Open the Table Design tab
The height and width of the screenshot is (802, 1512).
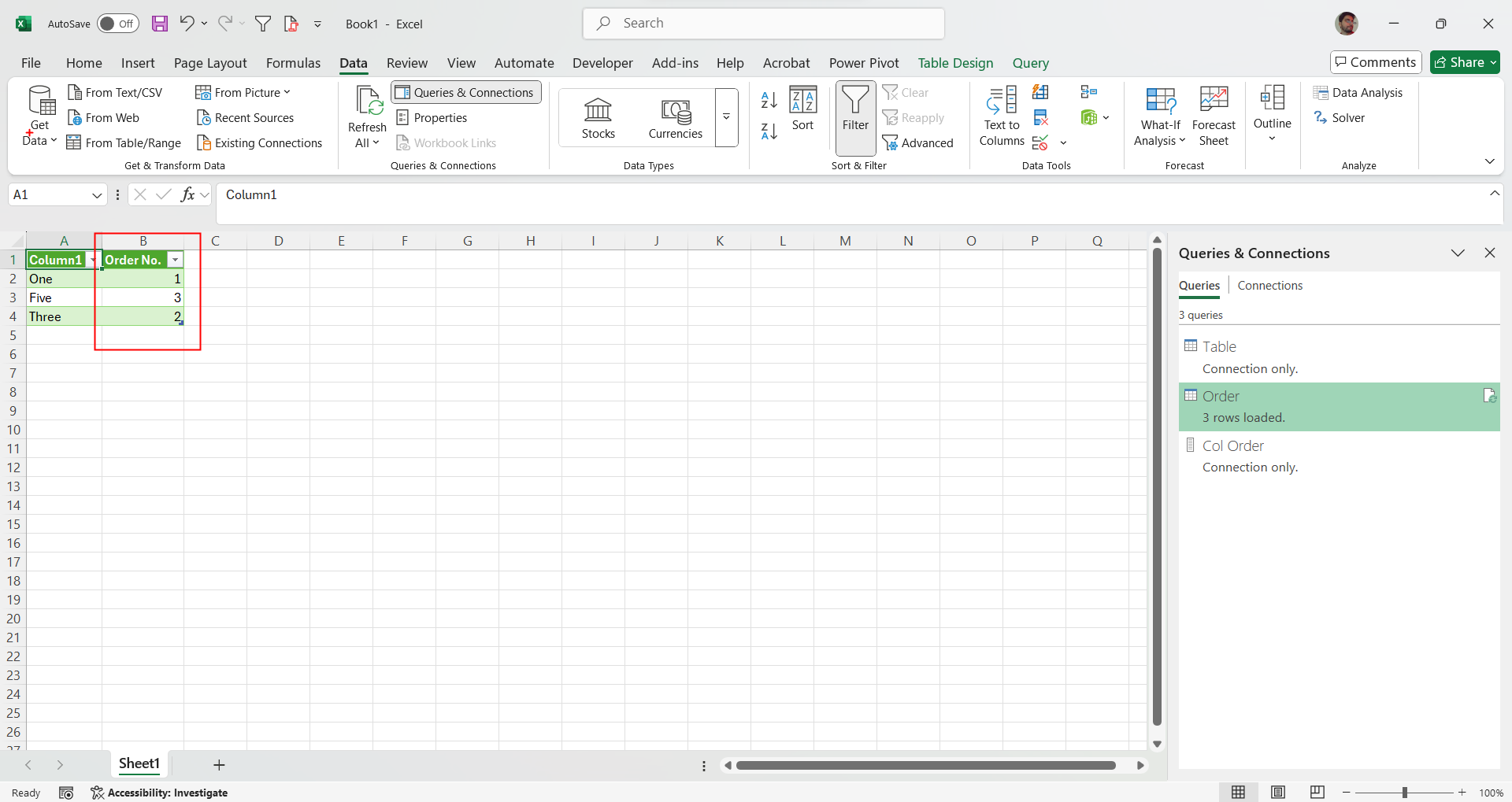[955, 63]
